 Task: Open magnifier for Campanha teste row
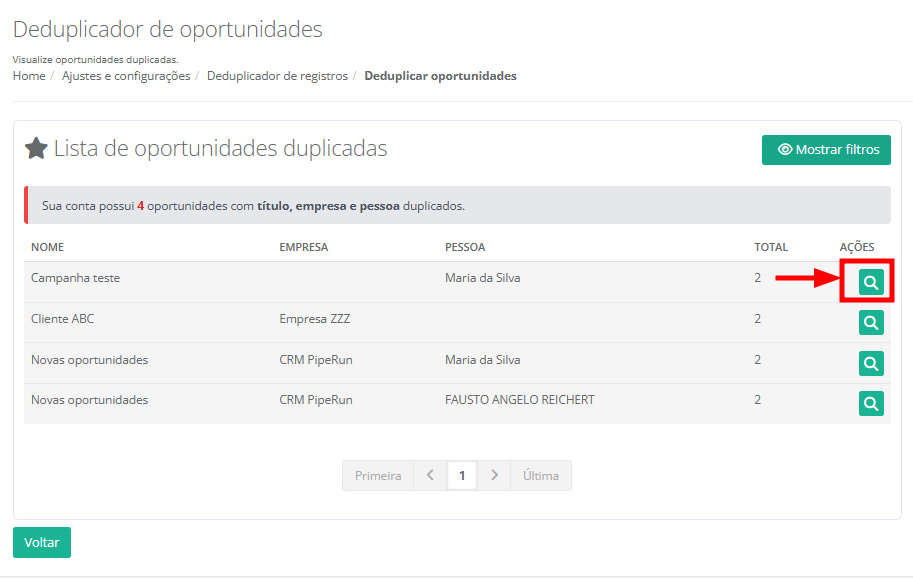(871, 282)
